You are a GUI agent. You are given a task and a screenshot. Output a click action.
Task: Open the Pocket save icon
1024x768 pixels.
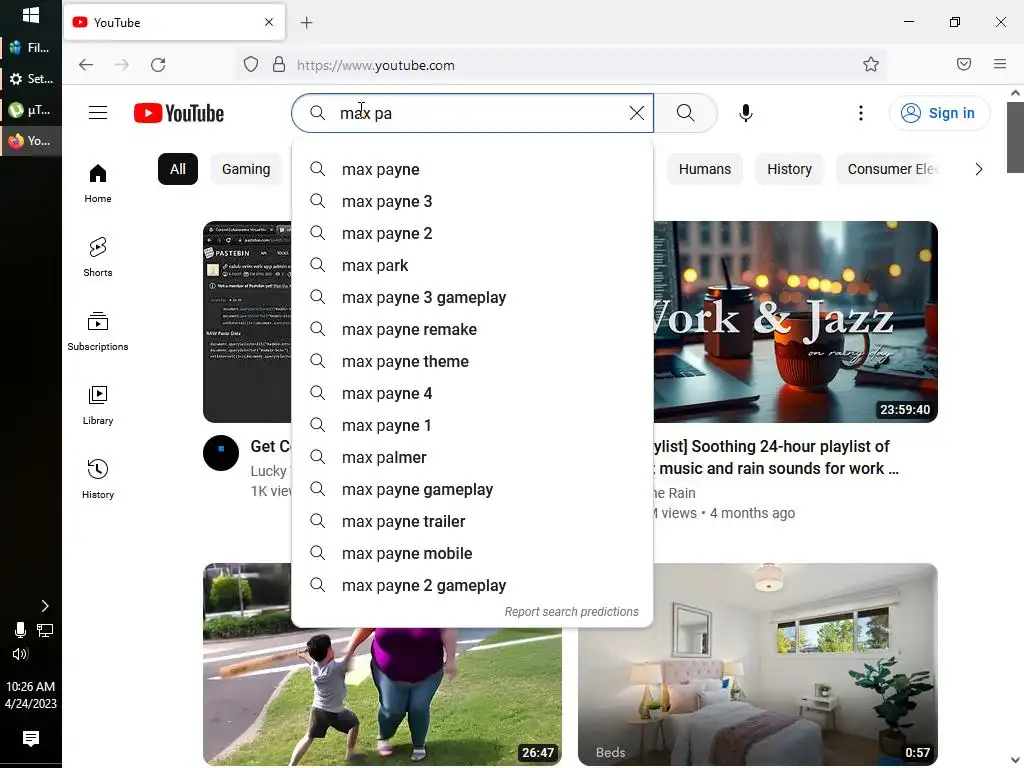(x=964, y=64)
